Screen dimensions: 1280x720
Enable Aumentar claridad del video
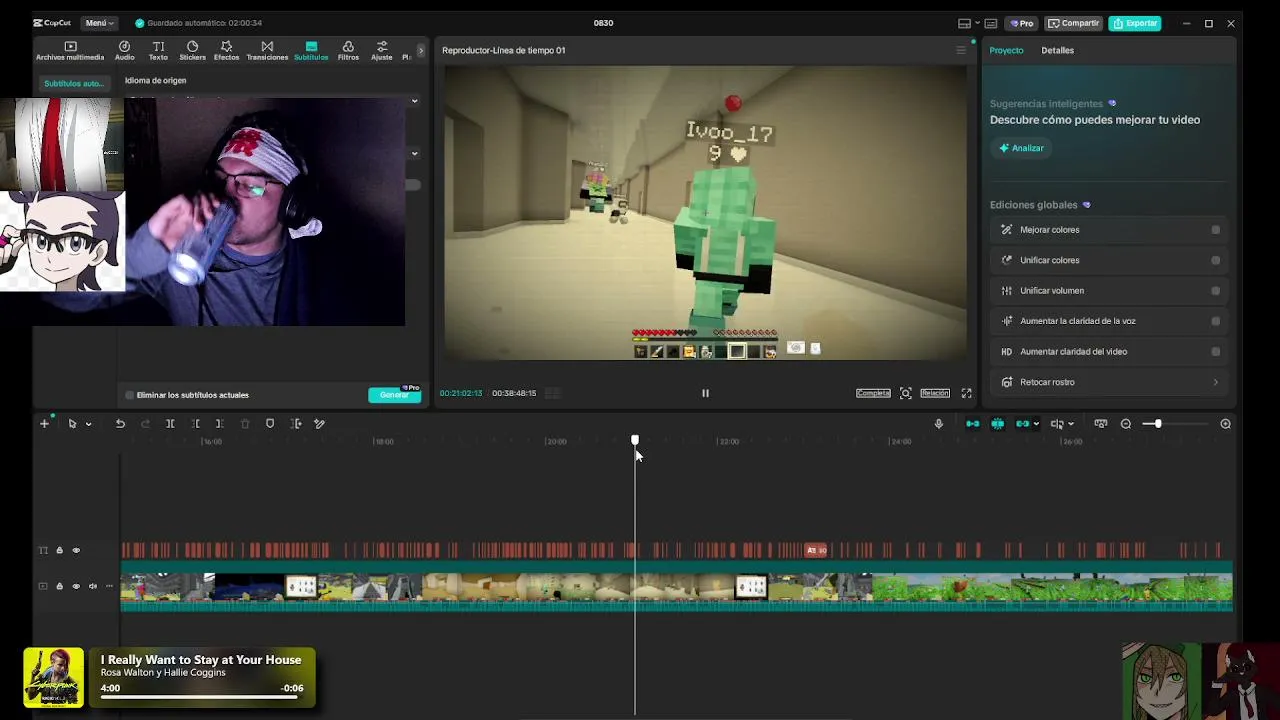1215,352
